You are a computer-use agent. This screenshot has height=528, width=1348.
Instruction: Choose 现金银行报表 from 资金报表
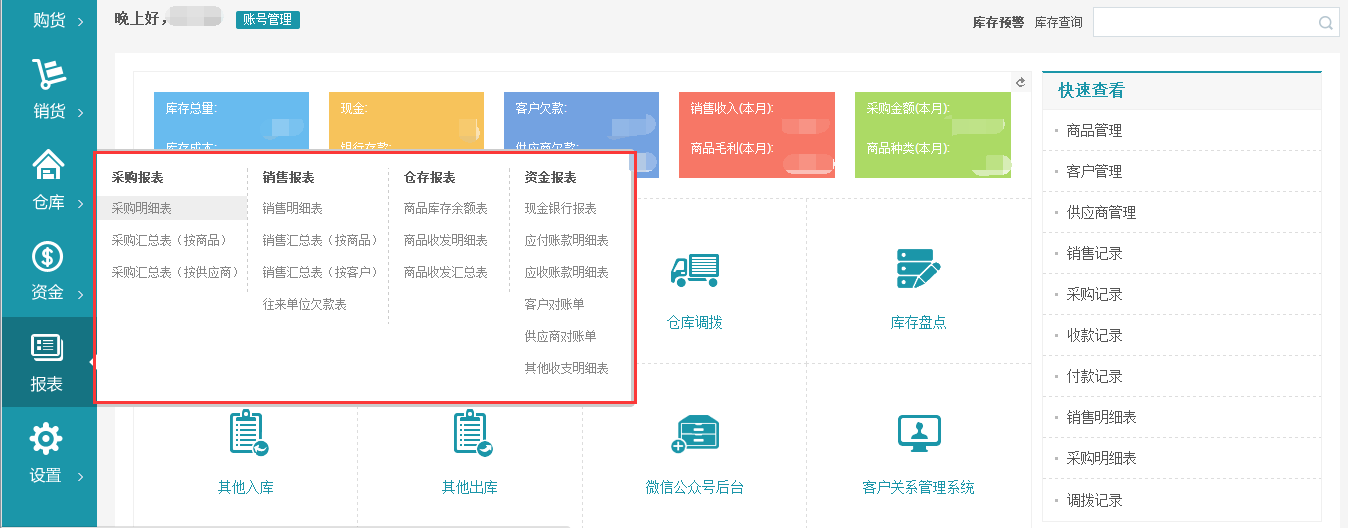coord(560,208)
